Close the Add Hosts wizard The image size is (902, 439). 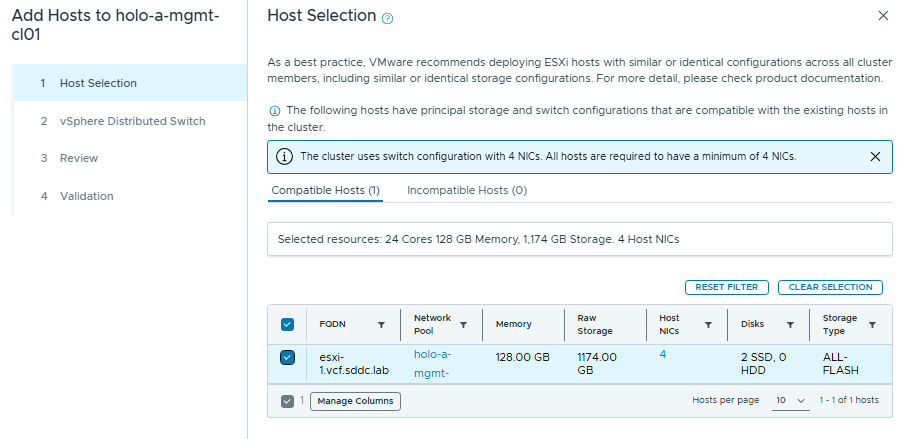tap(882, 16)
